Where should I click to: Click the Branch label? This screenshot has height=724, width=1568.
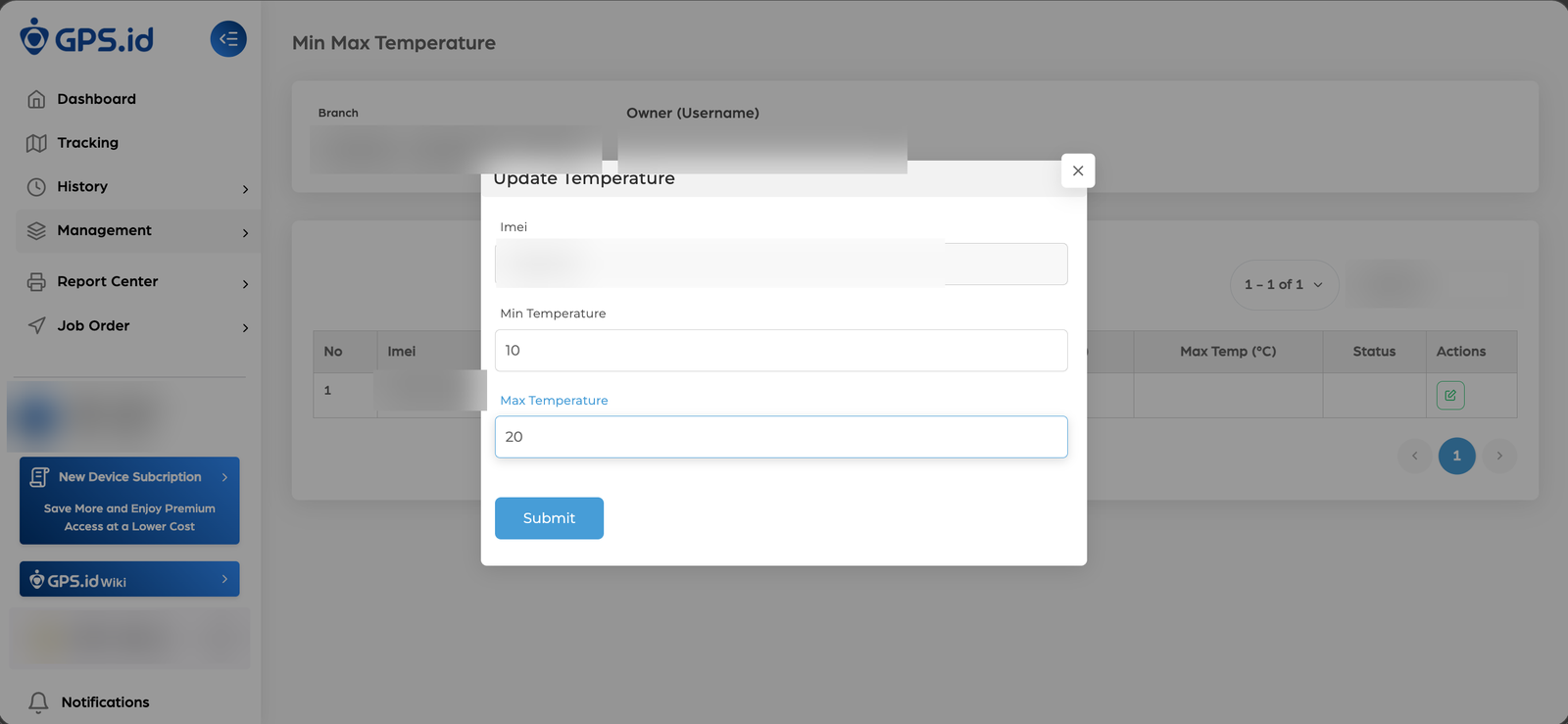[338, 113]
